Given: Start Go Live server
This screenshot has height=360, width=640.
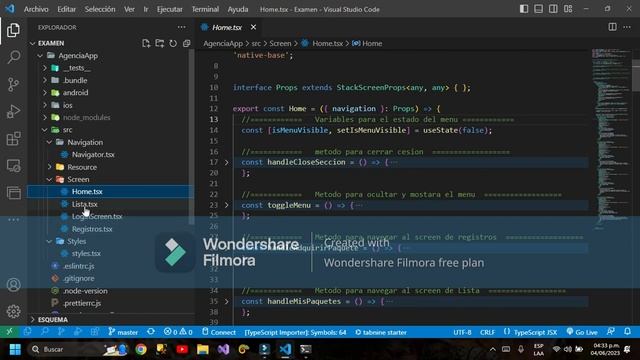Looking at the screenshot, I should [582, 332].
